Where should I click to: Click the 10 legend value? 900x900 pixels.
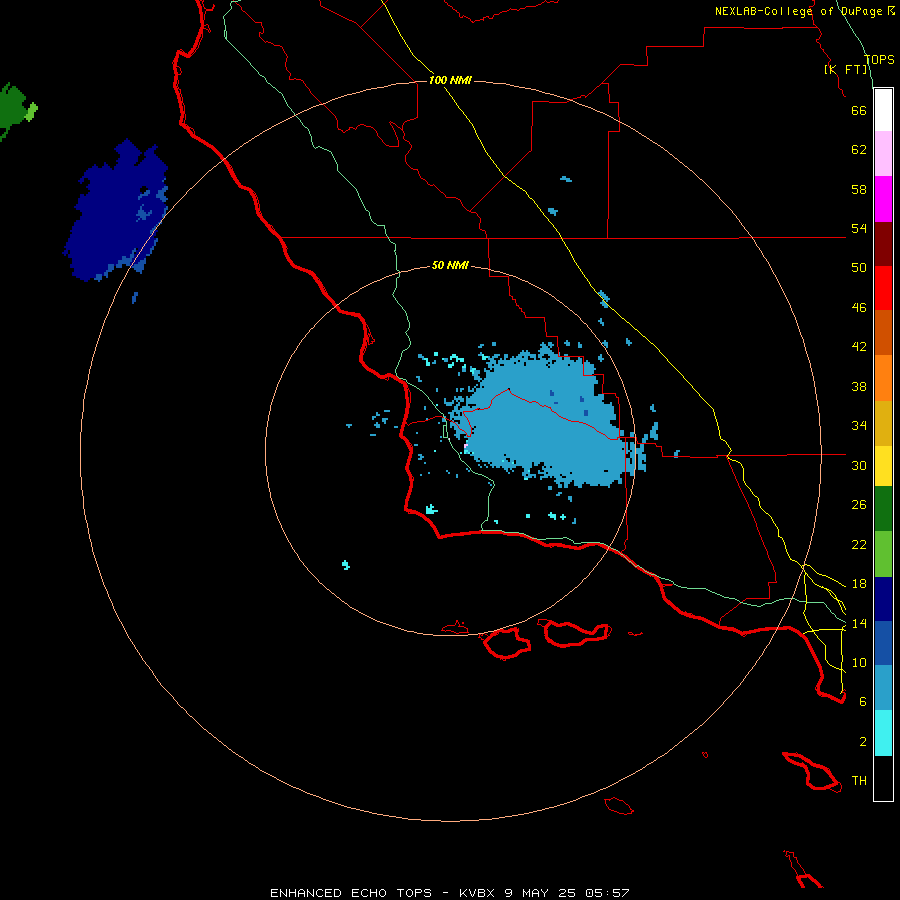(x=859, y=662)
